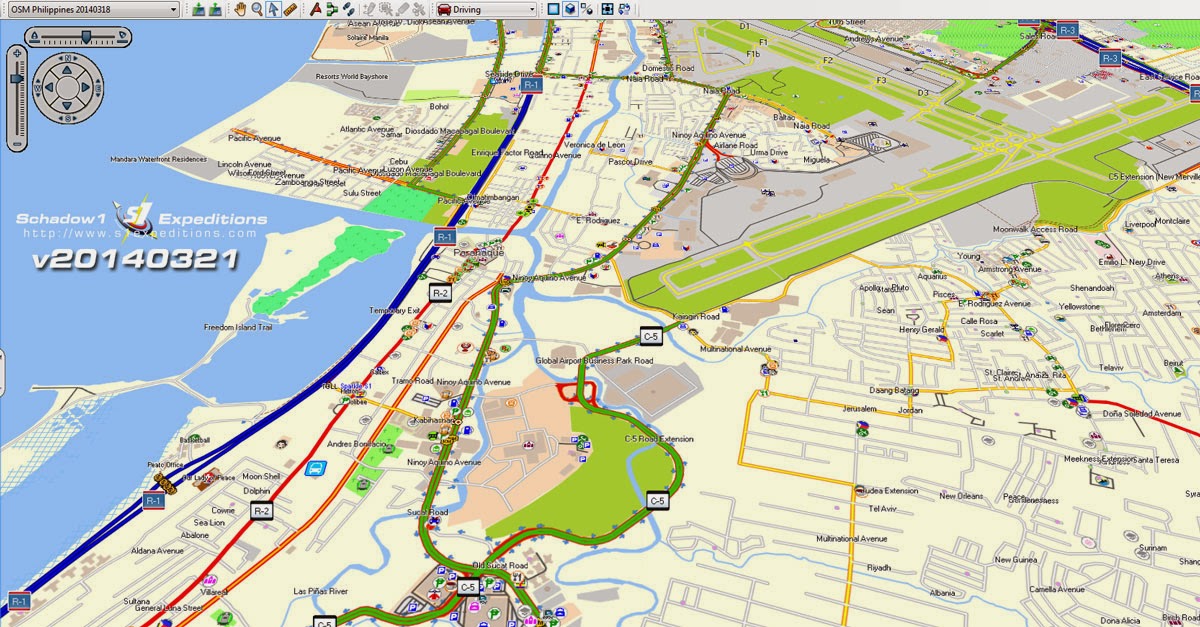
Task: Toggle the map detail percentage option
Action: 586,9
